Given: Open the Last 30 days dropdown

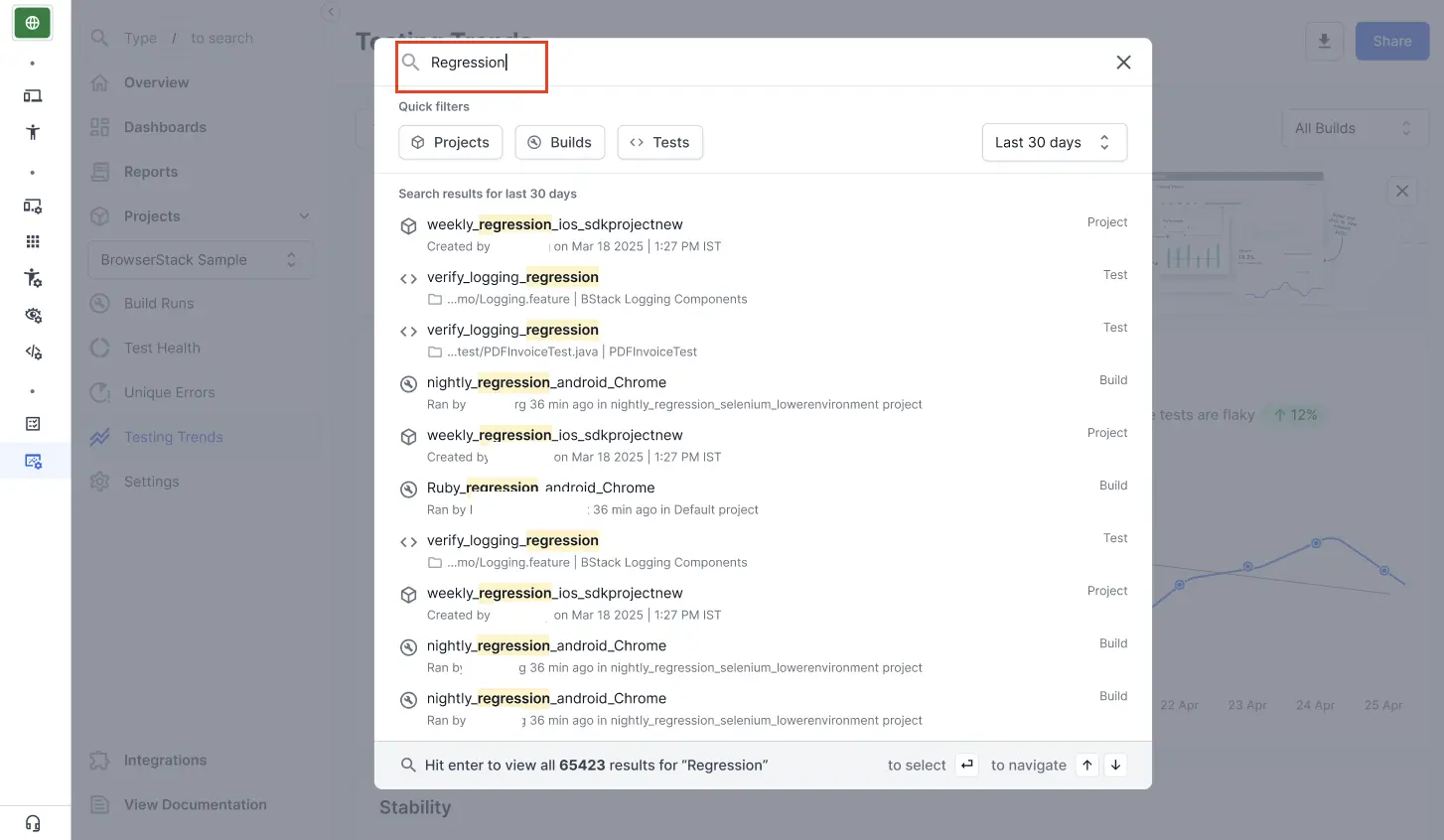Looking at the screenshot, I should tap(1054, 142).
